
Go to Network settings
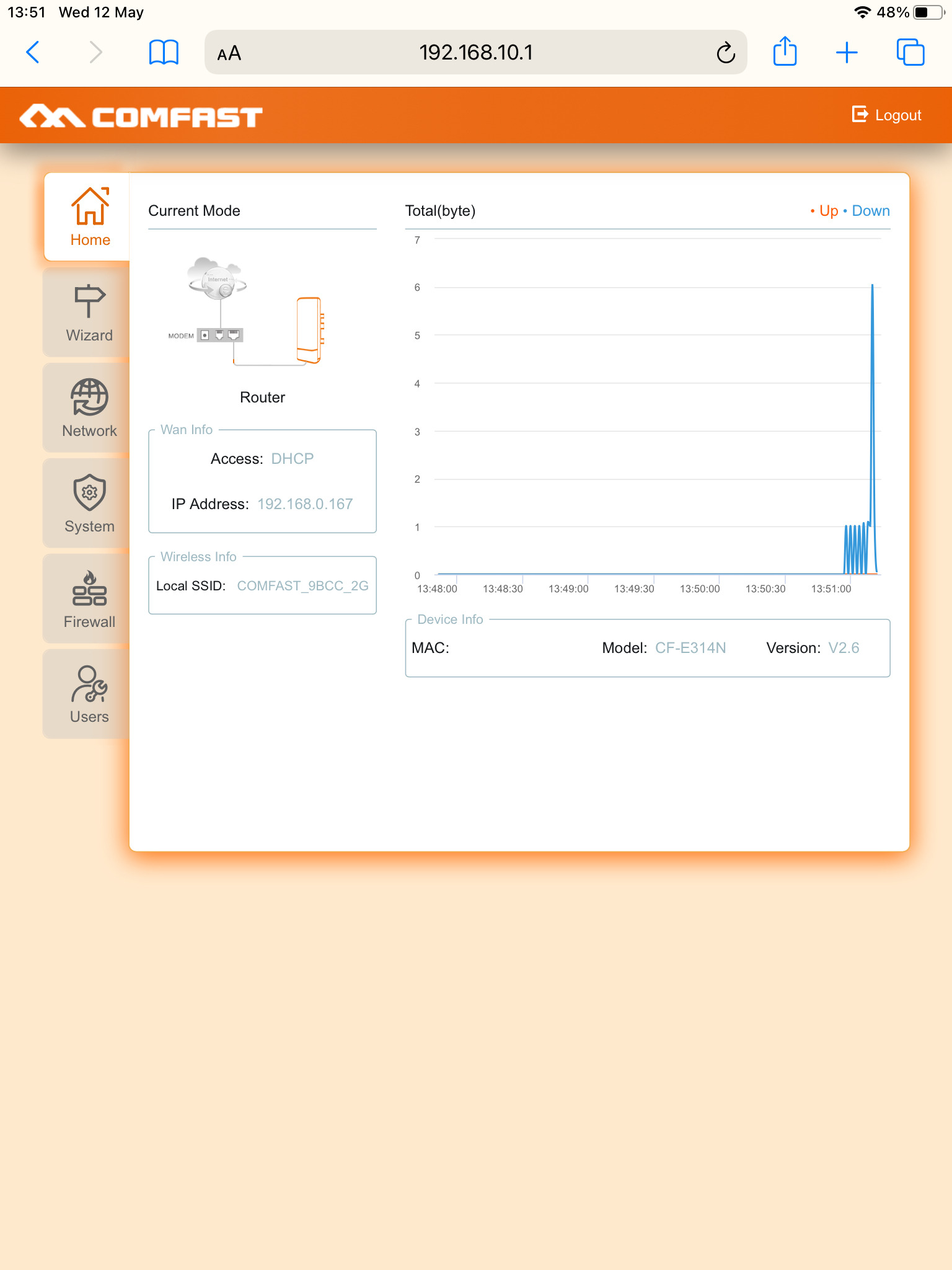pos(89,408)
